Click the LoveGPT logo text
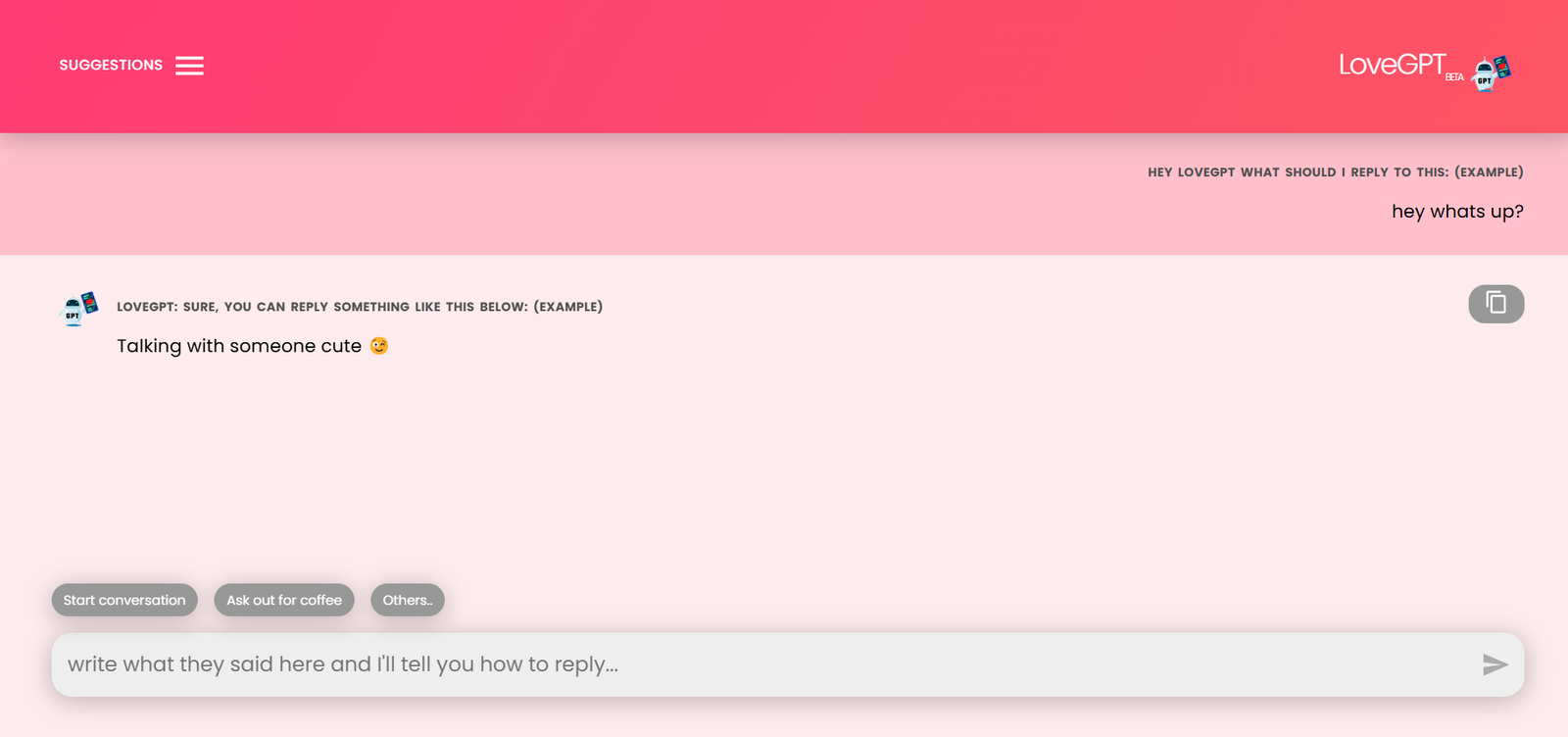 1392,65
